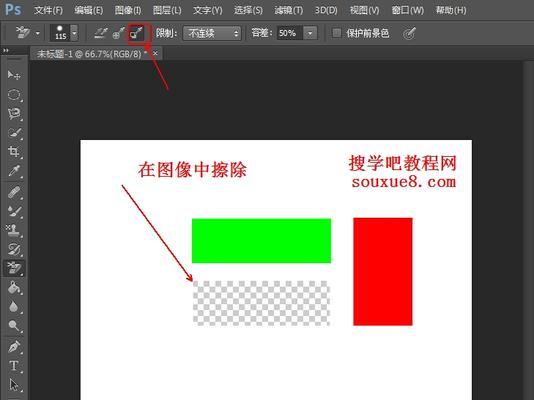Select the Polygonal Lasso tool

[x=14, y=114]
